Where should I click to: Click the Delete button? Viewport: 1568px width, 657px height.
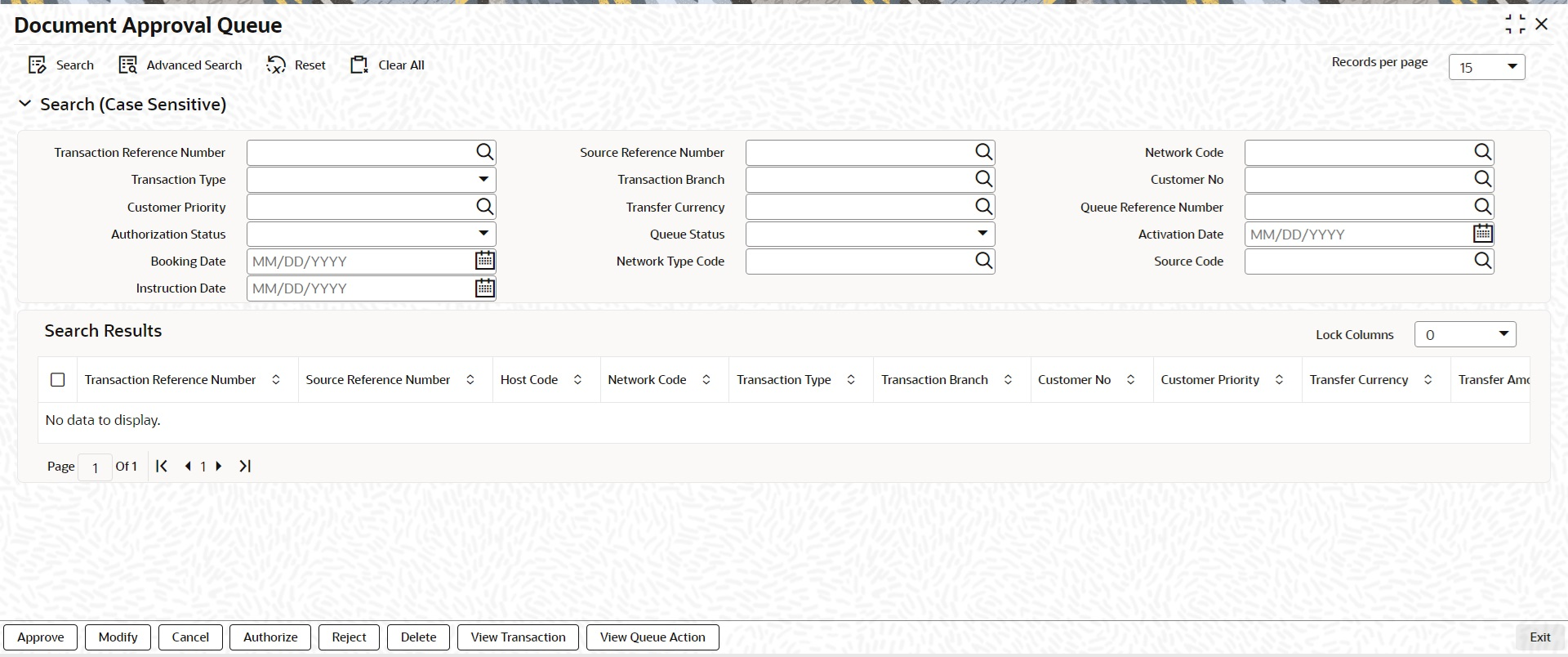click(418, 637)
